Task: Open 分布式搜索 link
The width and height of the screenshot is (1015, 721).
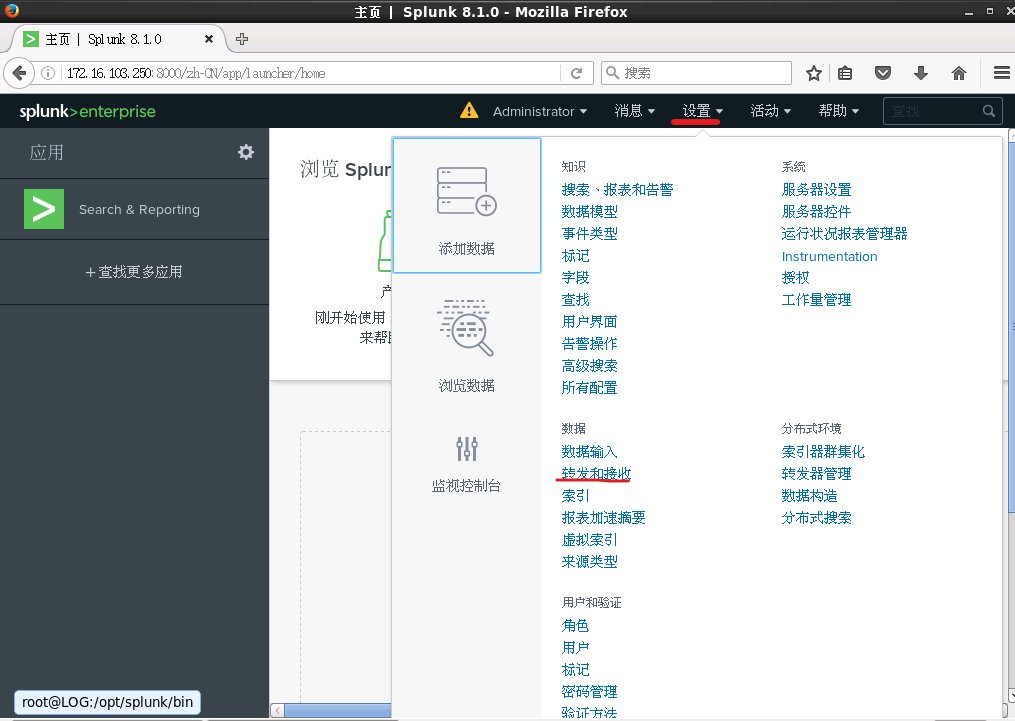Action: point(816,518)
